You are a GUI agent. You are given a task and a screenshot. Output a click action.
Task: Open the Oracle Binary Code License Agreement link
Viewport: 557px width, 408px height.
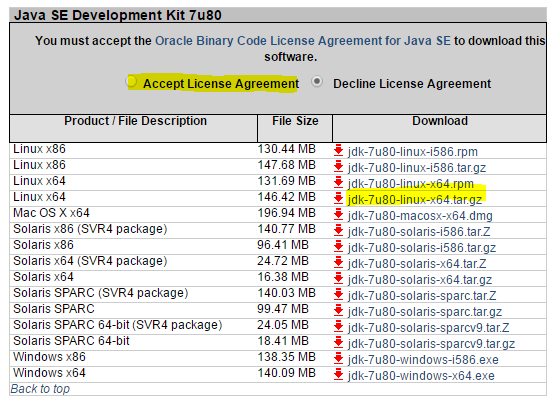pos(303,41)
